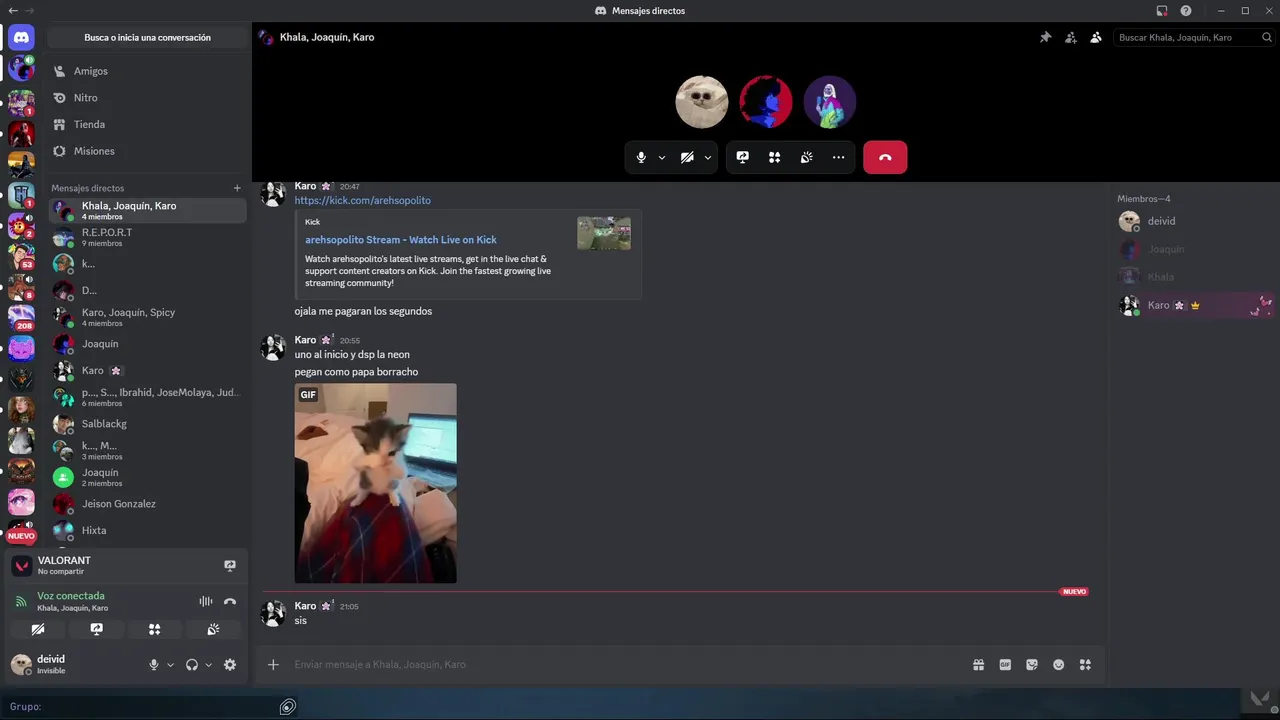1280x720 pixels.
Task: Open the inbox icon in title bar
Action: [x=1161, y=10]
